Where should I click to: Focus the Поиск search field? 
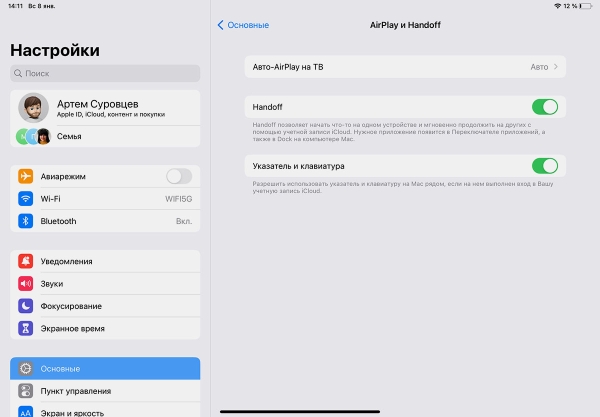pyautogui.click(x=105, y=73)
